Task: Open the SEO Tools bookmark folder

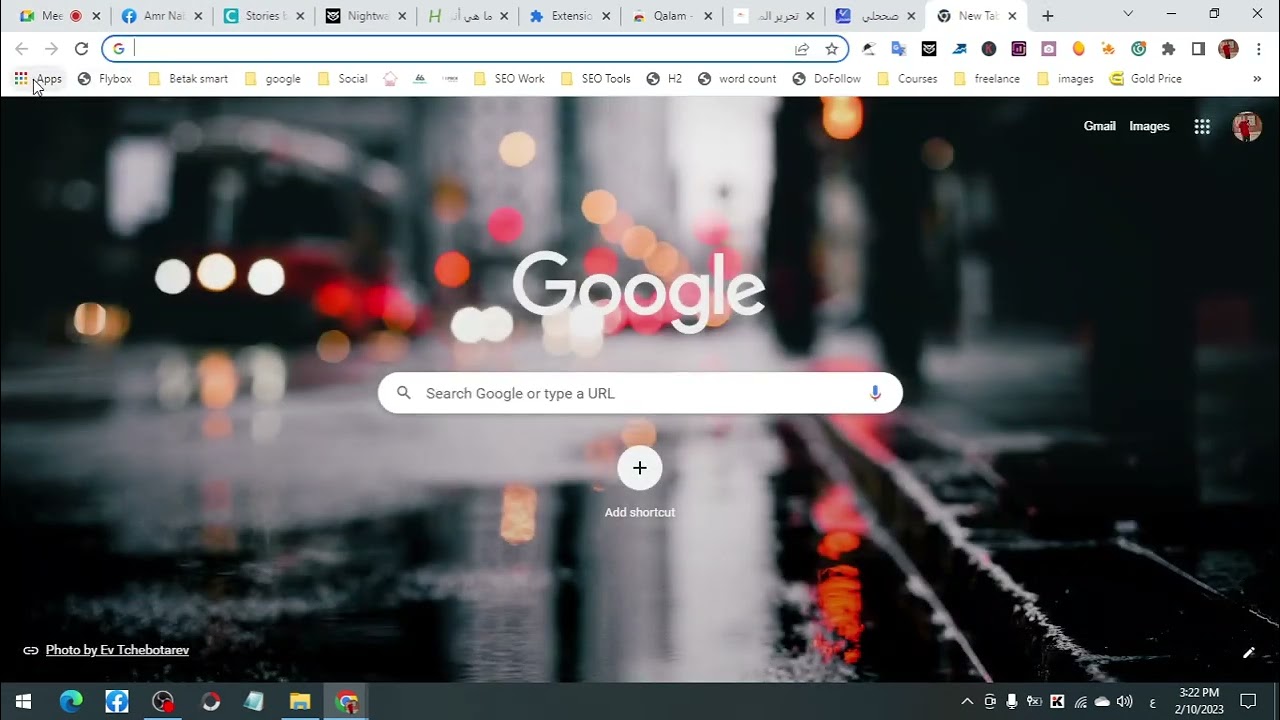Action: click(596, 79)
